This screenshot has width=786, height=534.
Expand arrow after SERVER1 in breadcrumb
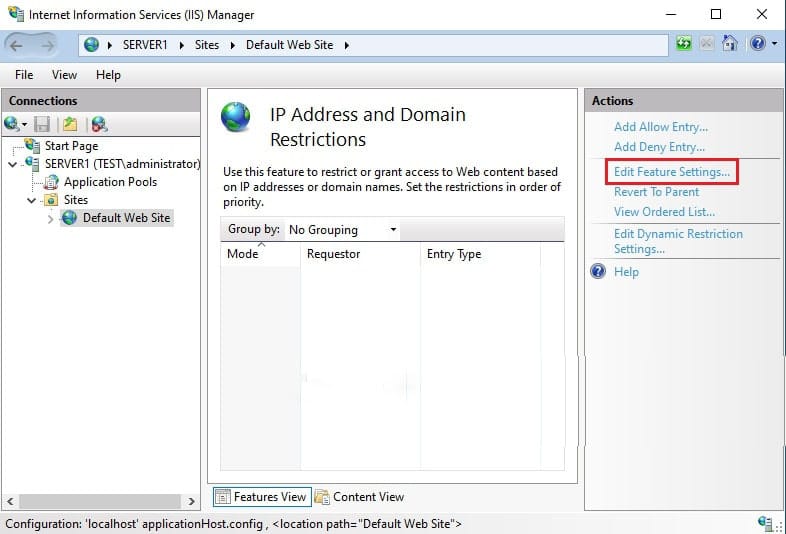(x=181, y=46)
